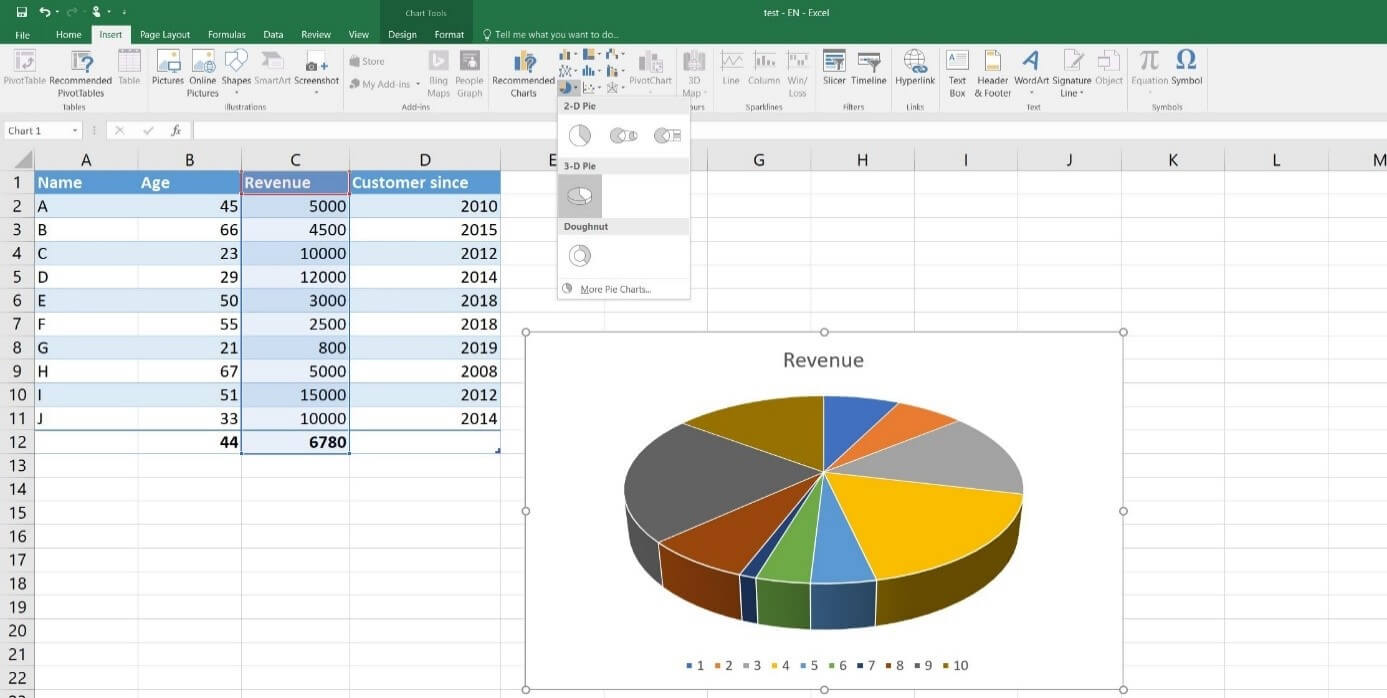The width and height of the screenshot is (1387, 698).
Task: Choose the Doughnut chart type
Action: 579,255
